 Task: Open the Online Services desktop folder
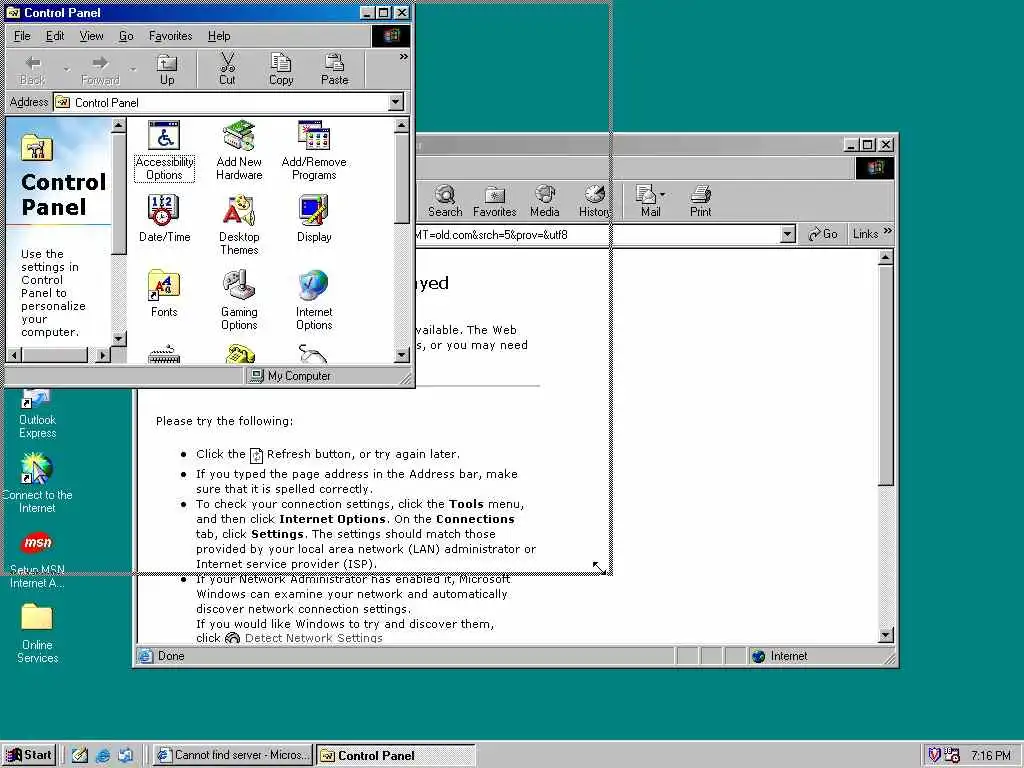click(37, 633)
